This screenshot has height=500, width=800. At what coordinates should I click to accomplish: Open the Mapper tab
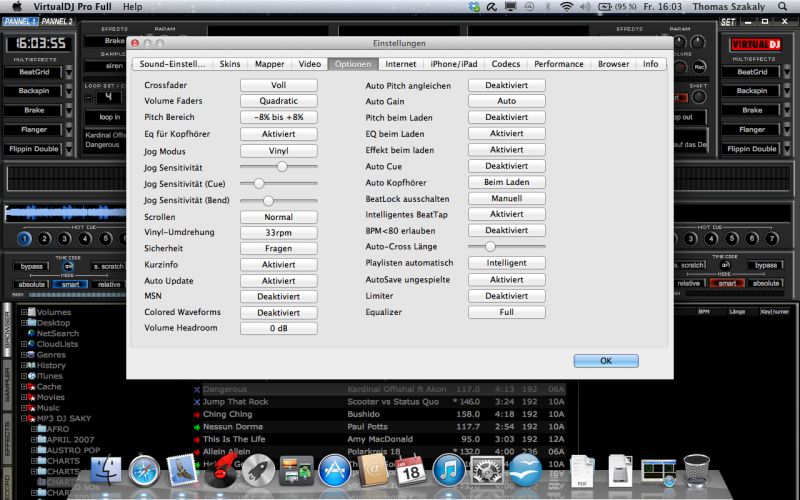(x=269, y=64)
